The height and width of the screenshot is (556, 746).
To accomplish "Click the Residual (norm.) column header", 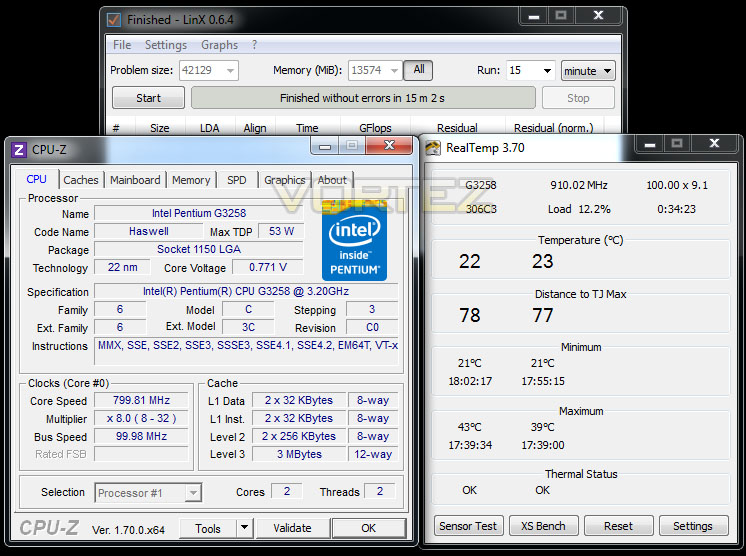I will tap(554, 127).
